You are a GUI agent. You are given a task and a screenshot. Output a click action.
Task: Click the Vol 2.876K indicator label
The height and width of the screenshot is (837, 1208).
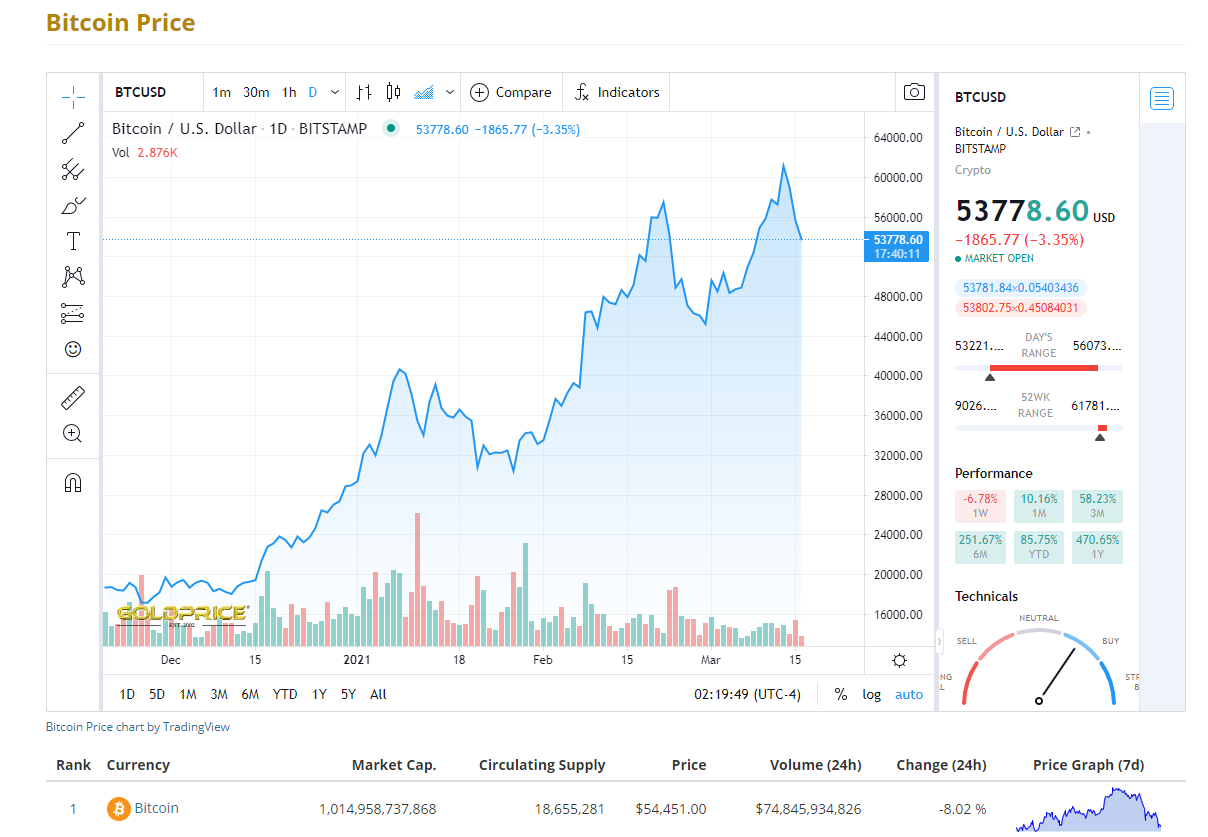145,152
